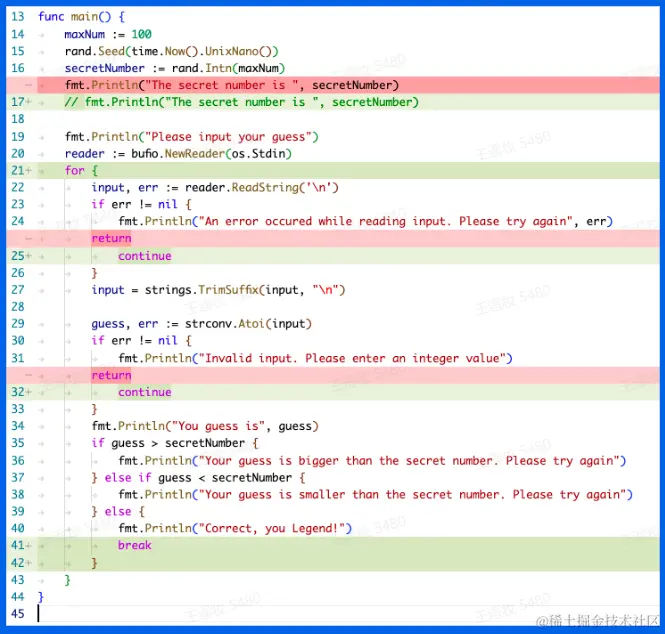Click line number 13 in the gutter
Screen dimensions: 665x634
click(18, 17)
